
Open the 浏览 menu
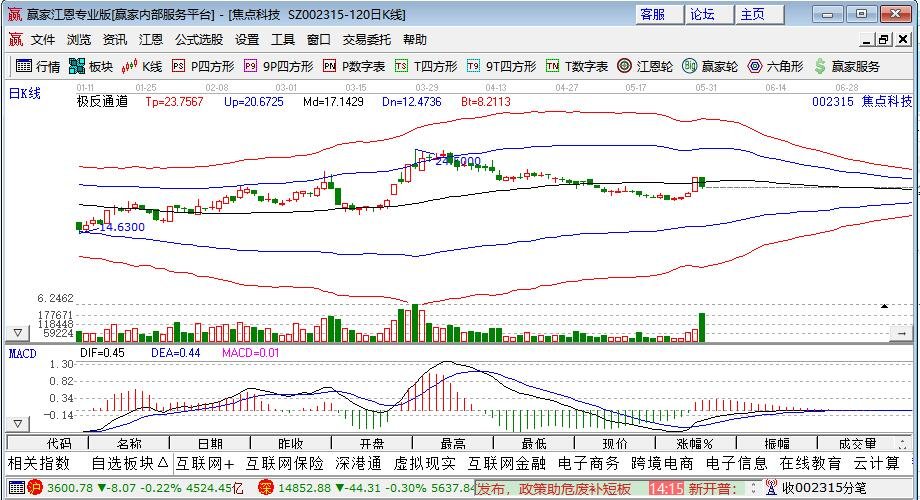[x=79, y=40]
